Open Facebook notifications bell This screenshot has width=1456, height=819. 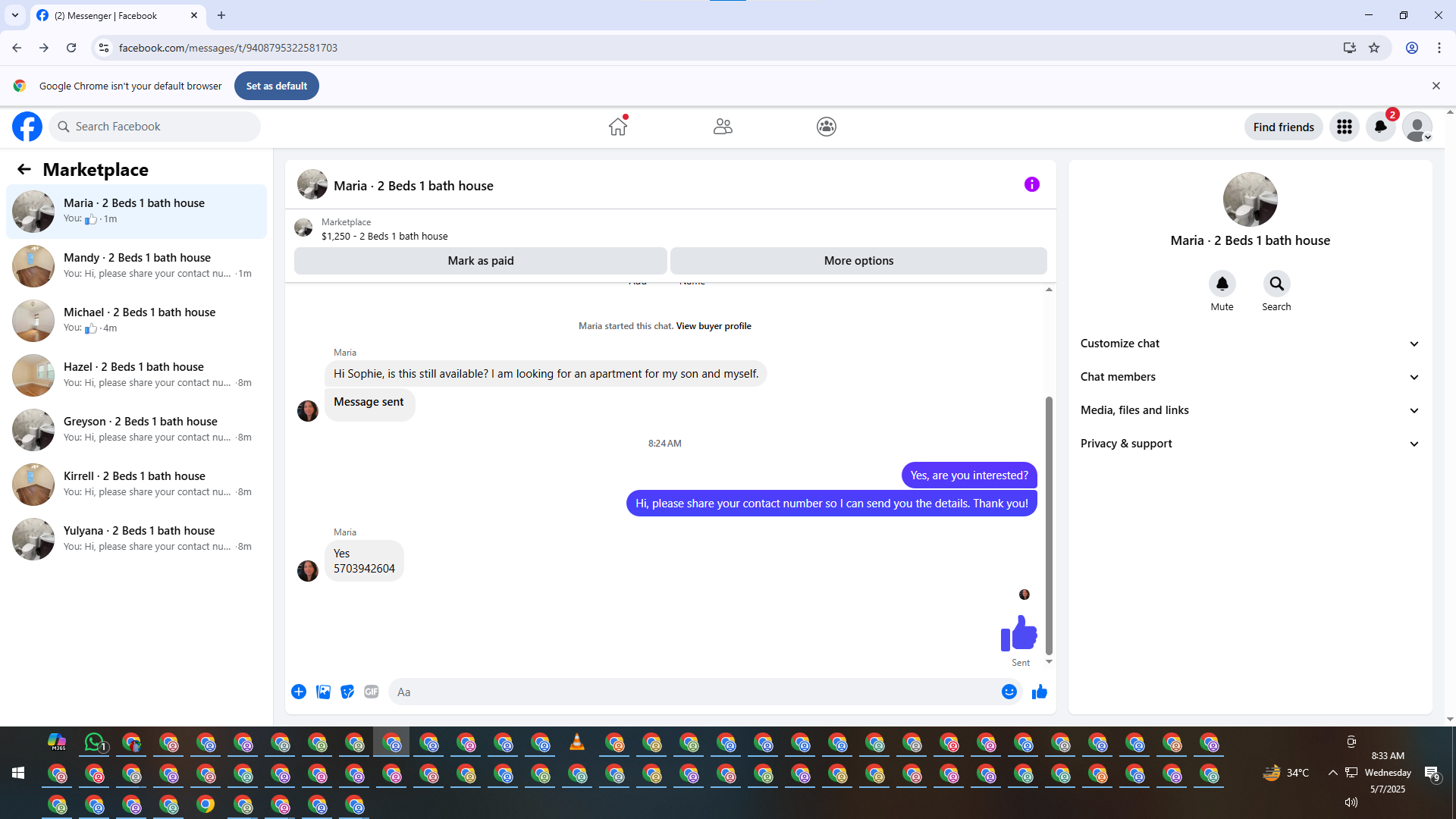[1380, 127]
